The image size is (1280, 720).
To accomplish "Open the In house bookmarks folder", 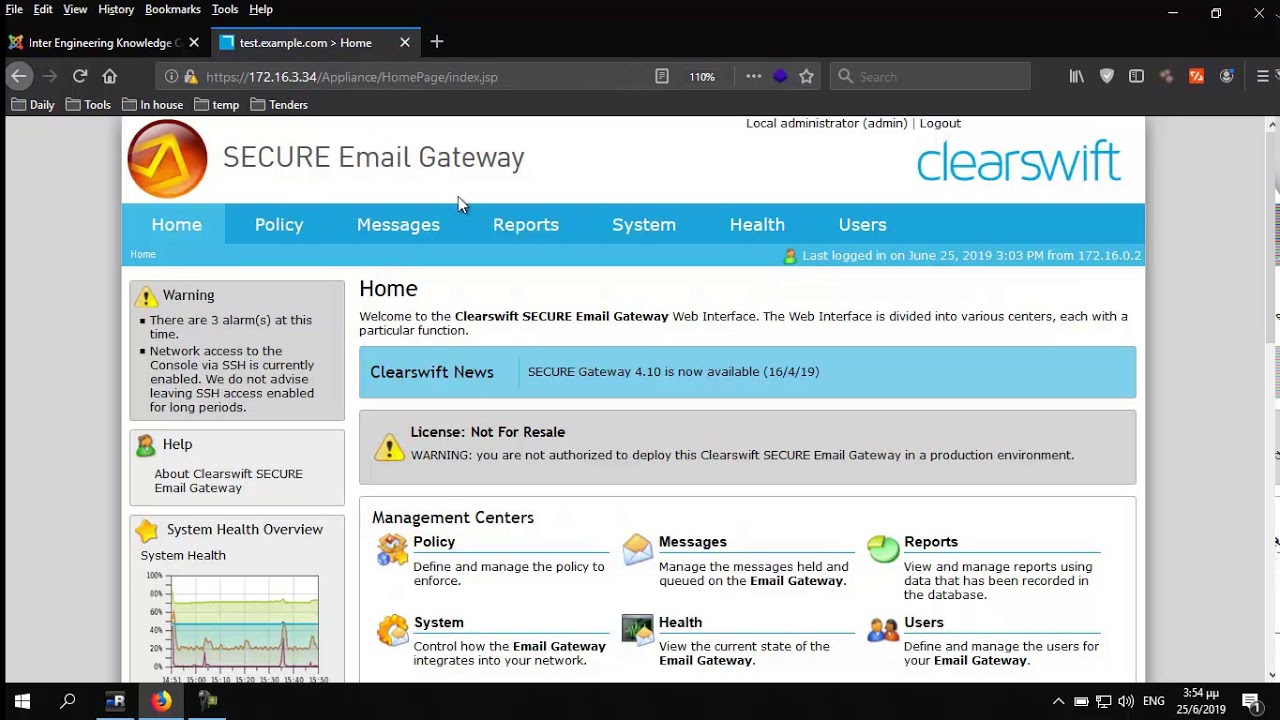I will 153,104.
